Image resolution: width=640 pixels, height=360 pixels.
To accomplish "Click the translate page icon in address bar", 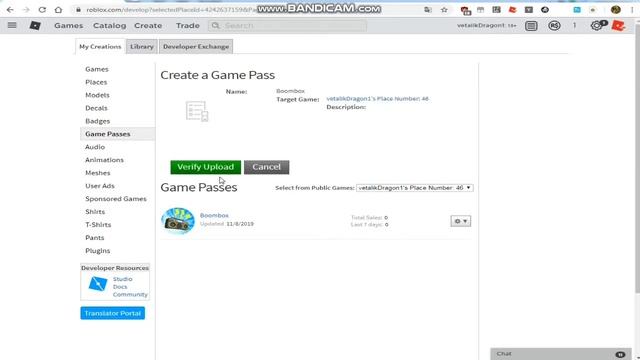I will 428,10.
